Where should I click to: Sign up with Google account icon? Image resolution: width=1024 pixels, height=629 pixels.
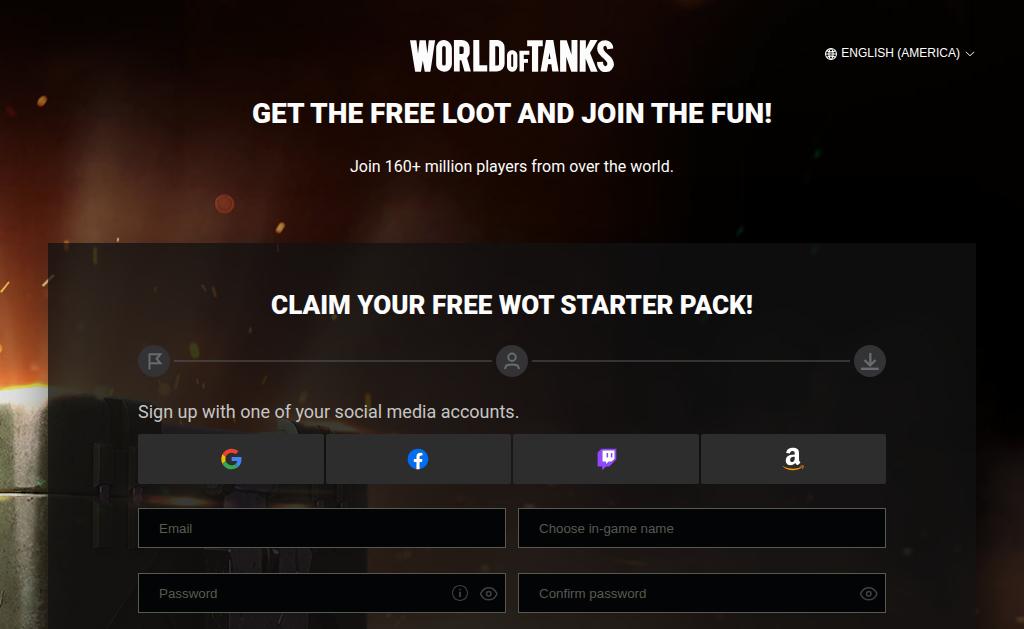231,459
